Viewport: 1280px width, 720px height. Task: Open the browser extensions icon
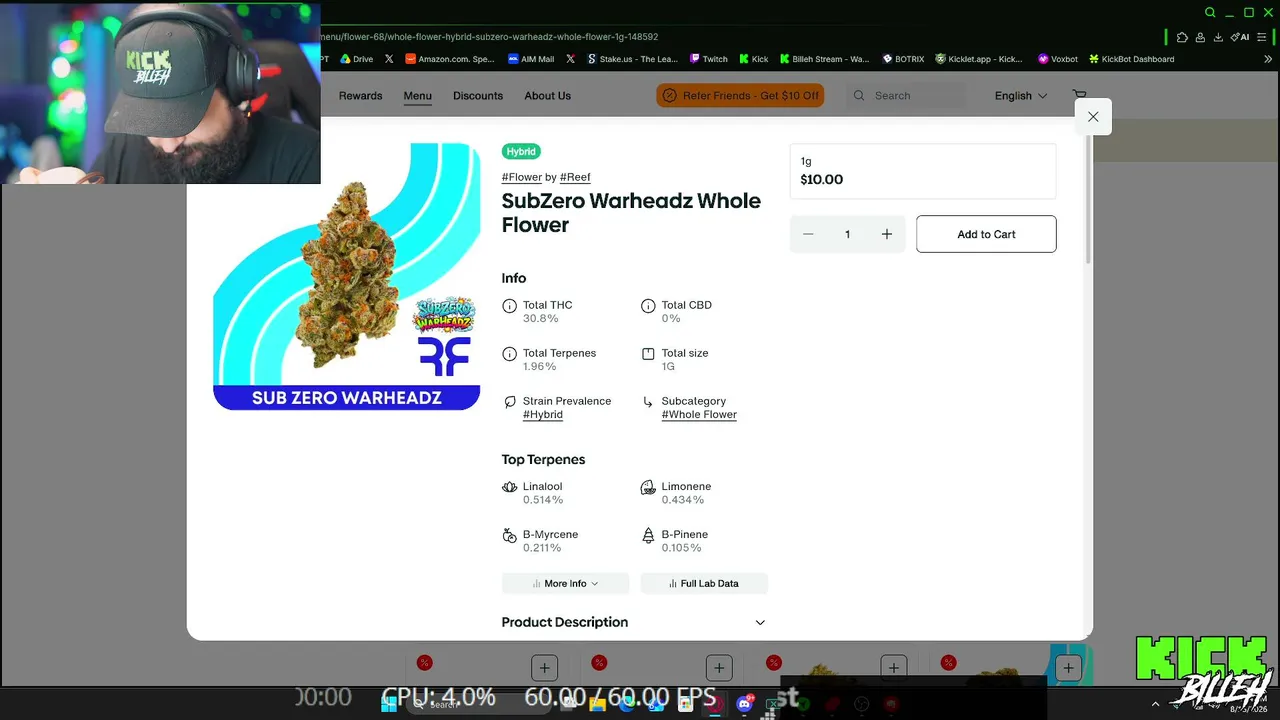click(x=1182, y=37)
